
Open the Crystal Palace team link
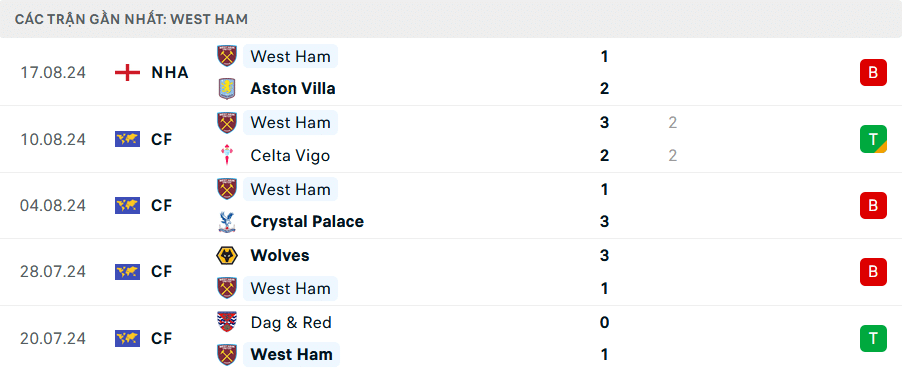pyautogui.click(x=307, y=222)
